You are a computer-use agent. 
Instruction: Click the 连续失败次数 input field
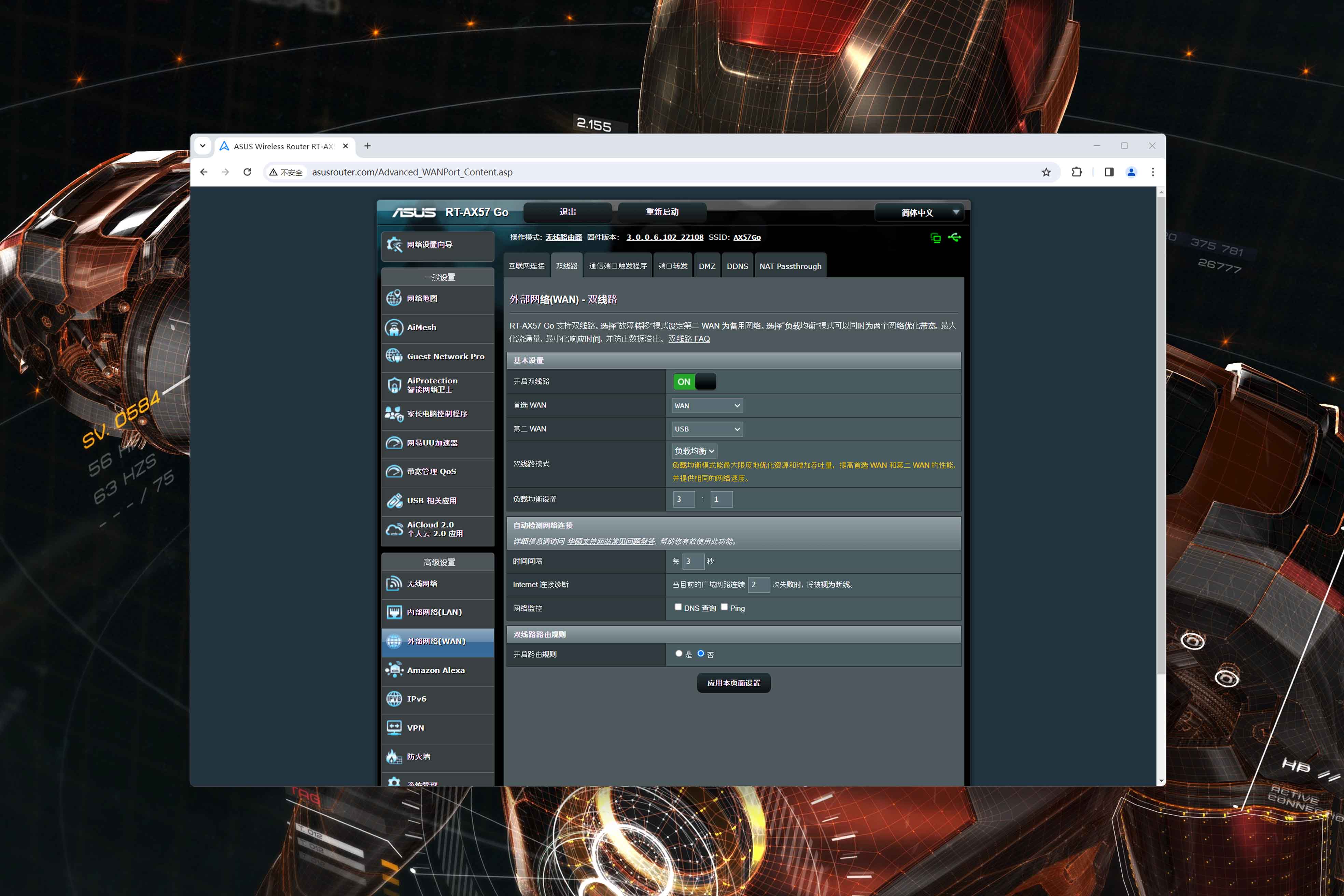pos(759,585)
